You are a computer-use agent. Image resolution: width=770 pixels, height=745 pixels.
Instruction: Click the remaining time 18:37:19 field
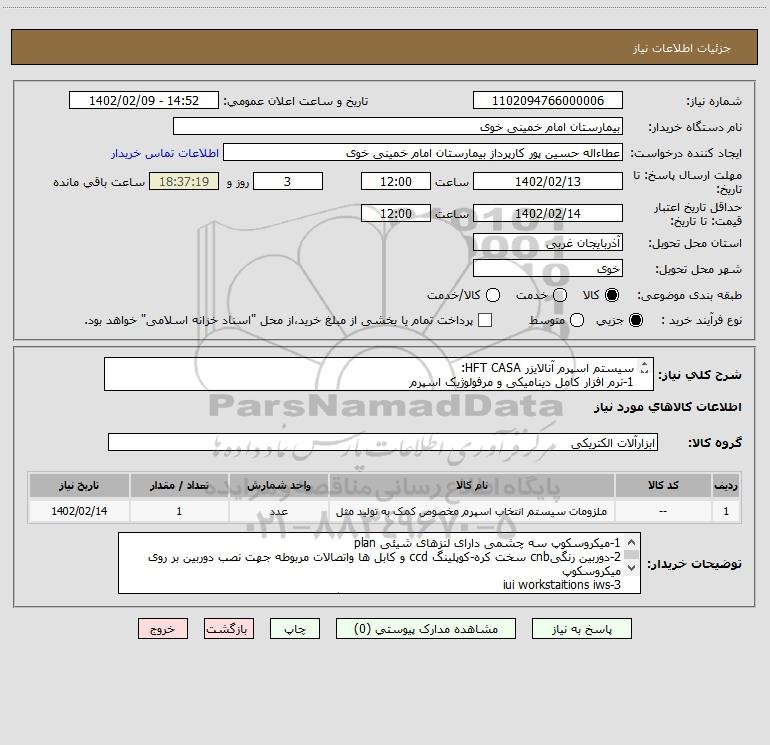(184, 181)
